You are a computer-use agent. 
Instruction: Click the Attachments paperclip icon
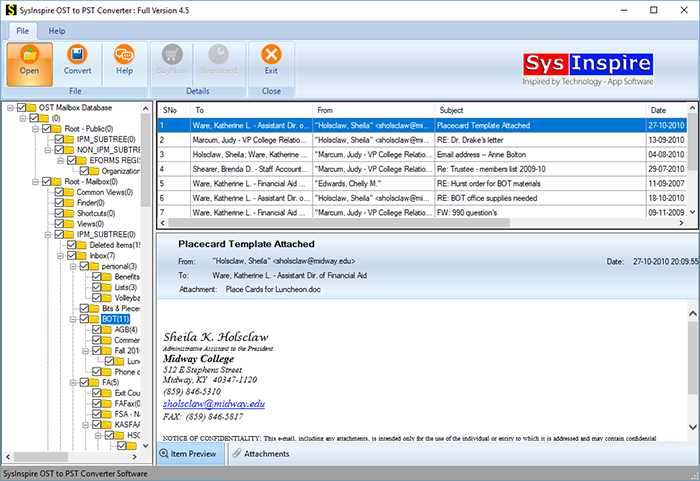point(237,453)
